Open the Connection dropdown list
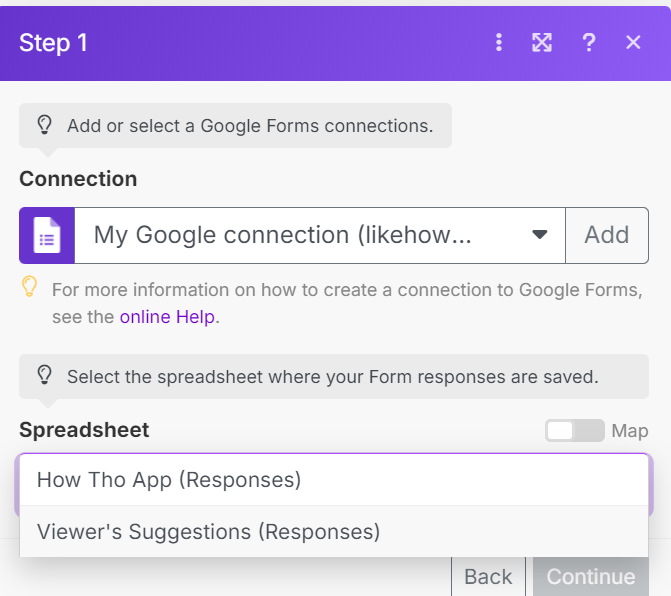The height and width of the screenshot is (596, 671). coord(320,235)
